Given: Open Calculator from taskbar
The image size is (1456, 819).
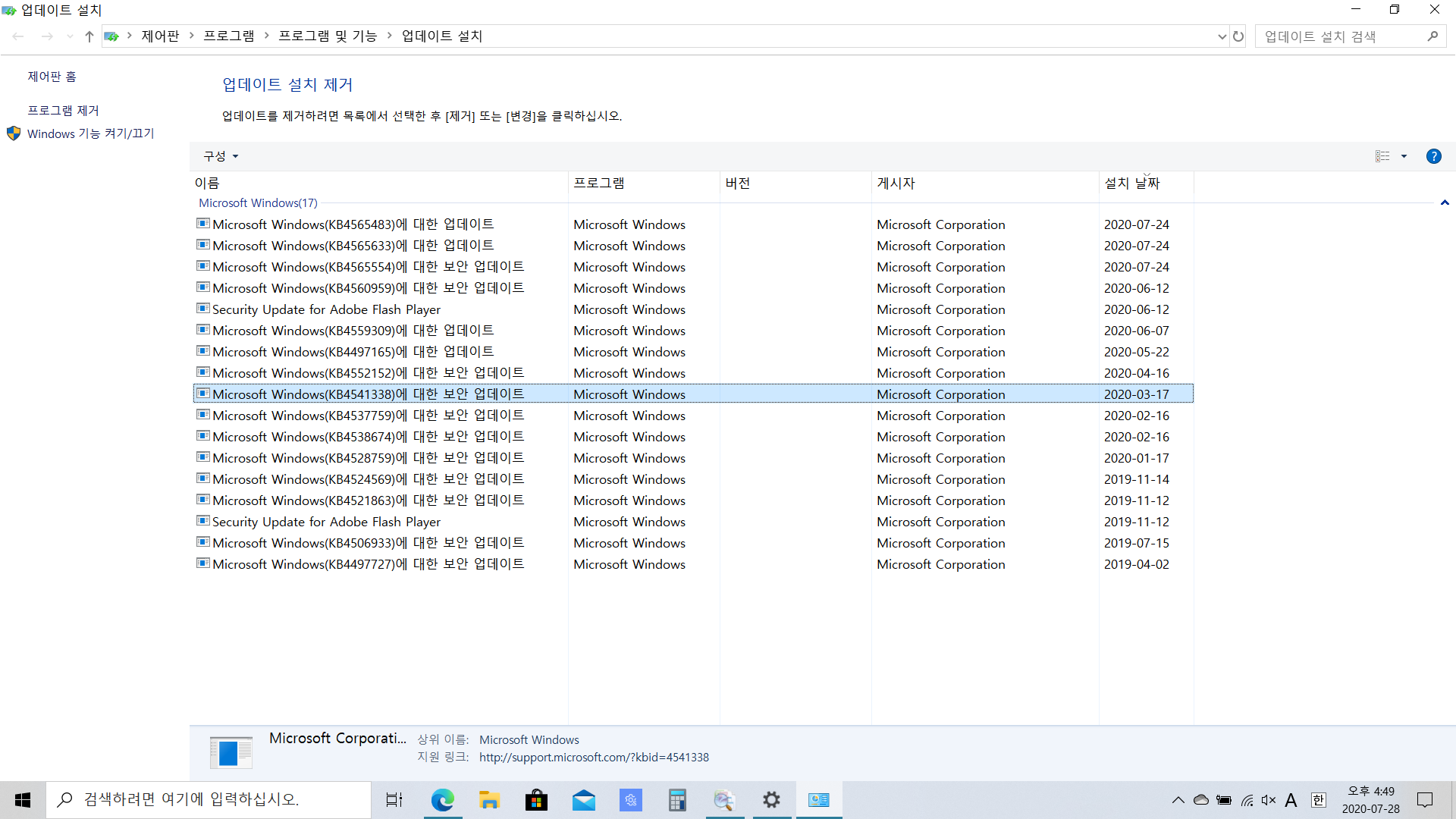Looking at the screenshot, I should (x=677, y=800).
